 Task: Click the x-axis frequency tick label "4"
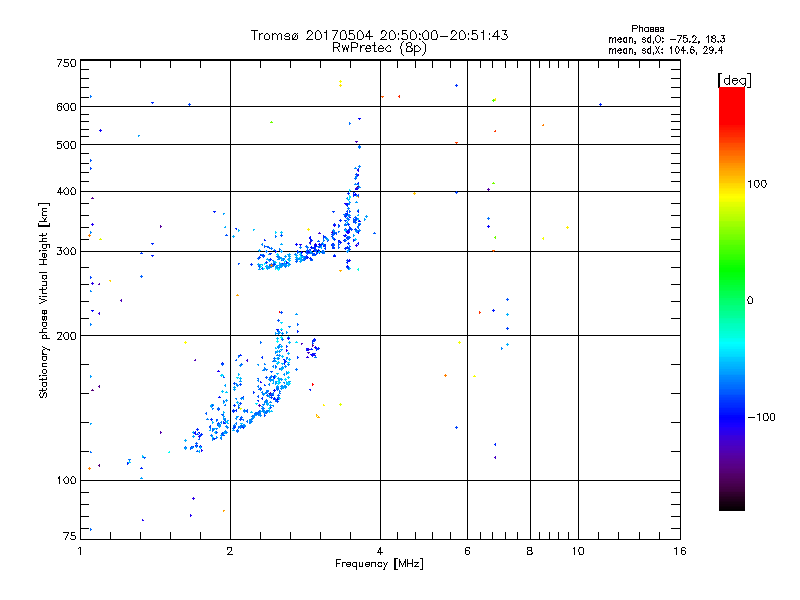[x=380, y=551]
